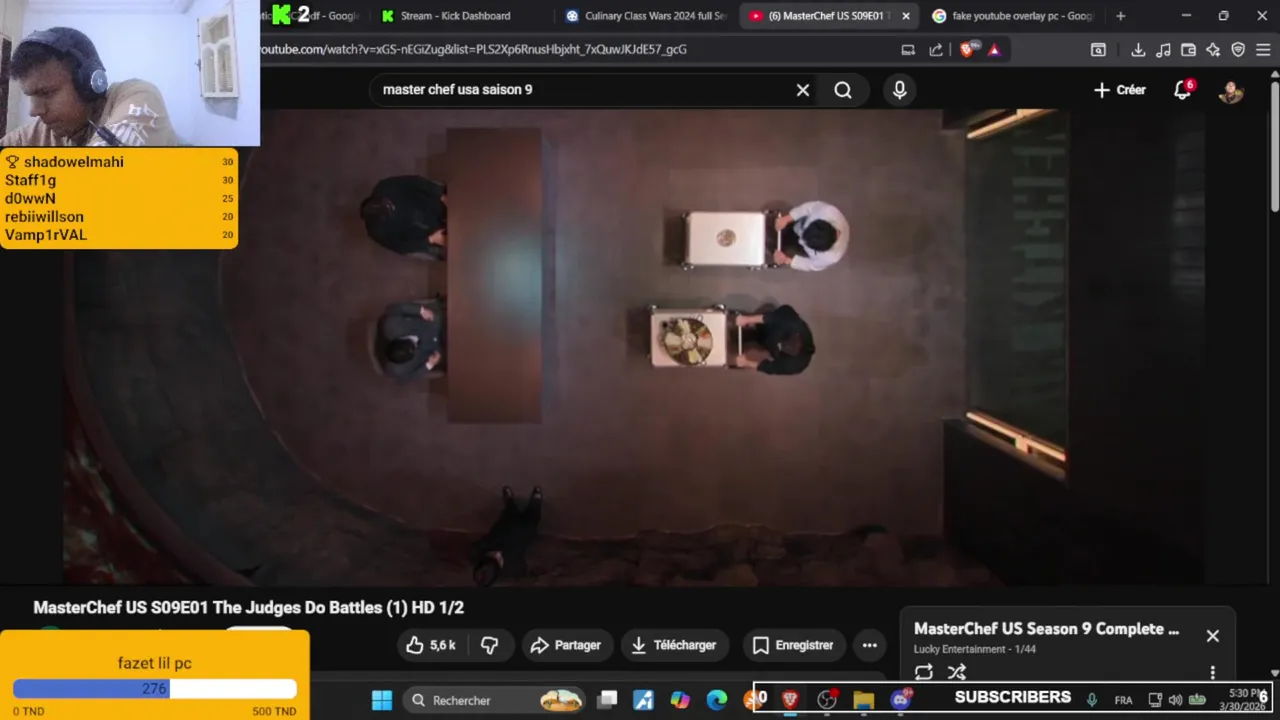Open File Explorer from the taskbar

864,700
